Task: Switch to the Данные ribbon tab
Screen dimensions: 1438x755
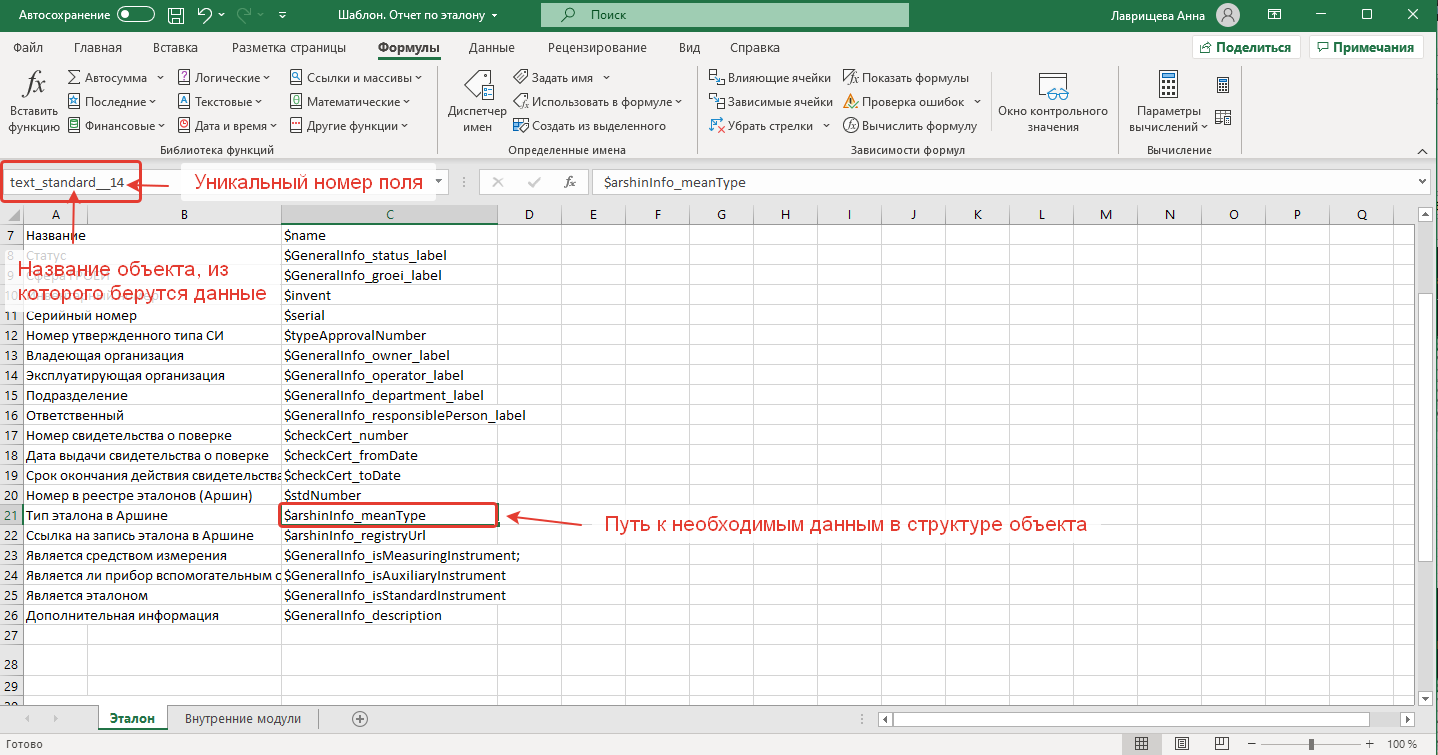Action: click(491, 48)
